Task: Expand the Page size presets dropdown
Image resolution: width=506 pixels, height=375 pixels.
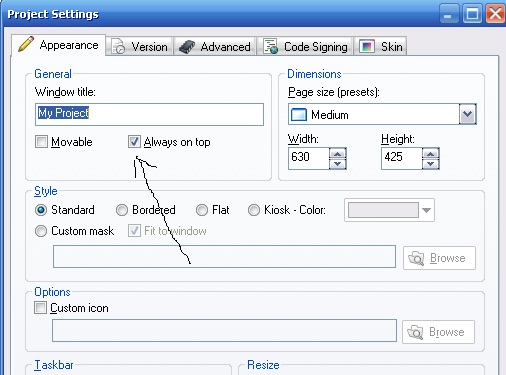Action: pyautogui.click(x=467, y=114)
